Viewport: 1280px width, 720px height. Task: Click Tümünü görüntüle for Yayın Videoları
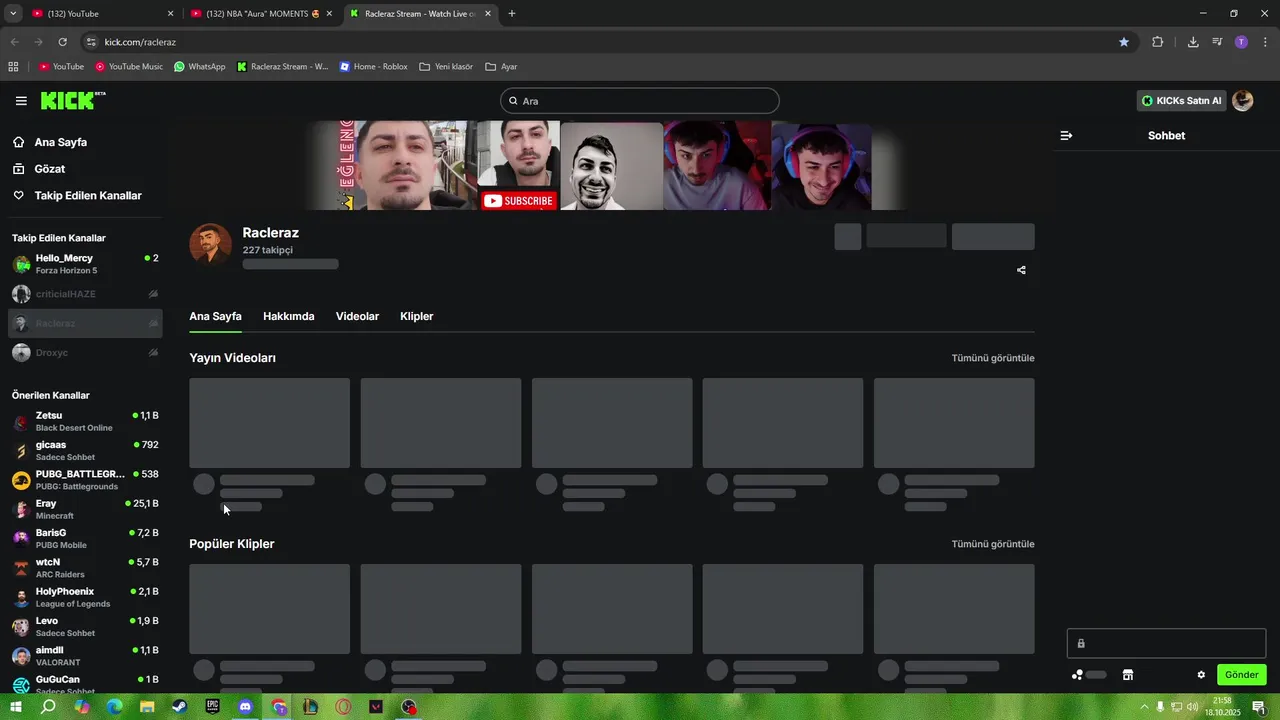click(993, 358)
